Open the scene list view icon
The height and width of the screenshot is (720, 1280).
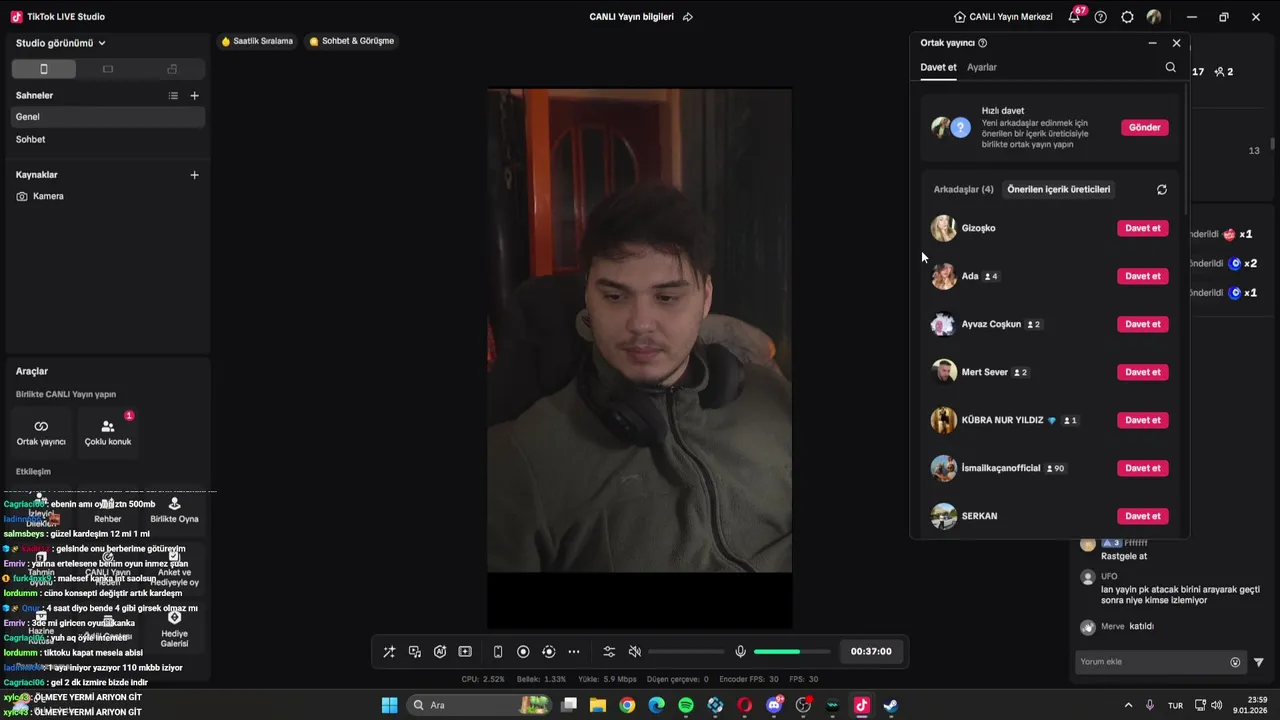[173, 96]
